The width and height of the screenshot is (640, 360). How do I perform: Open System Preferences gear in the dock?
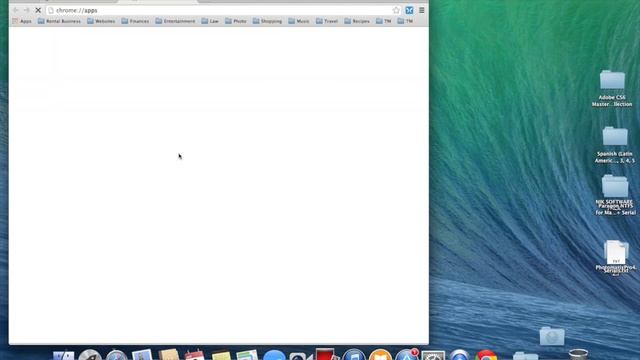click(433, 355)
